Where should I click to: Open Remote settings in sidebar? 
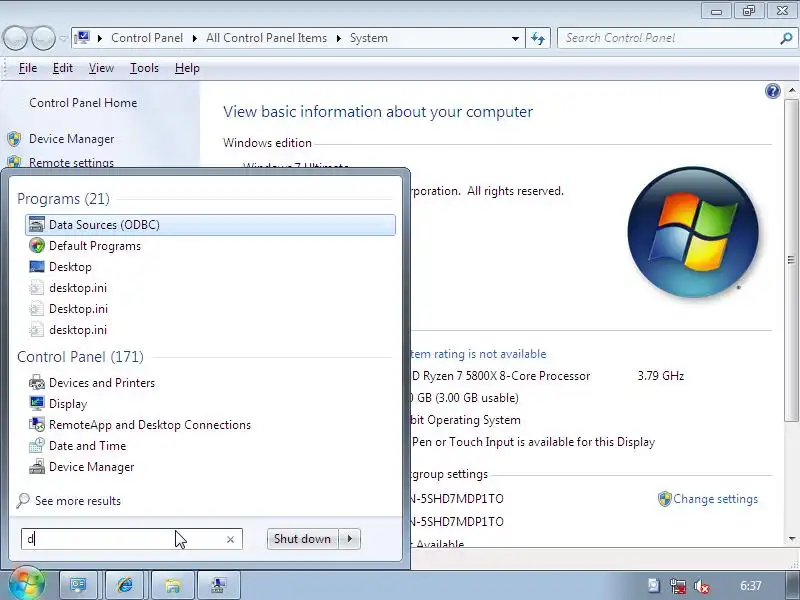71,163
